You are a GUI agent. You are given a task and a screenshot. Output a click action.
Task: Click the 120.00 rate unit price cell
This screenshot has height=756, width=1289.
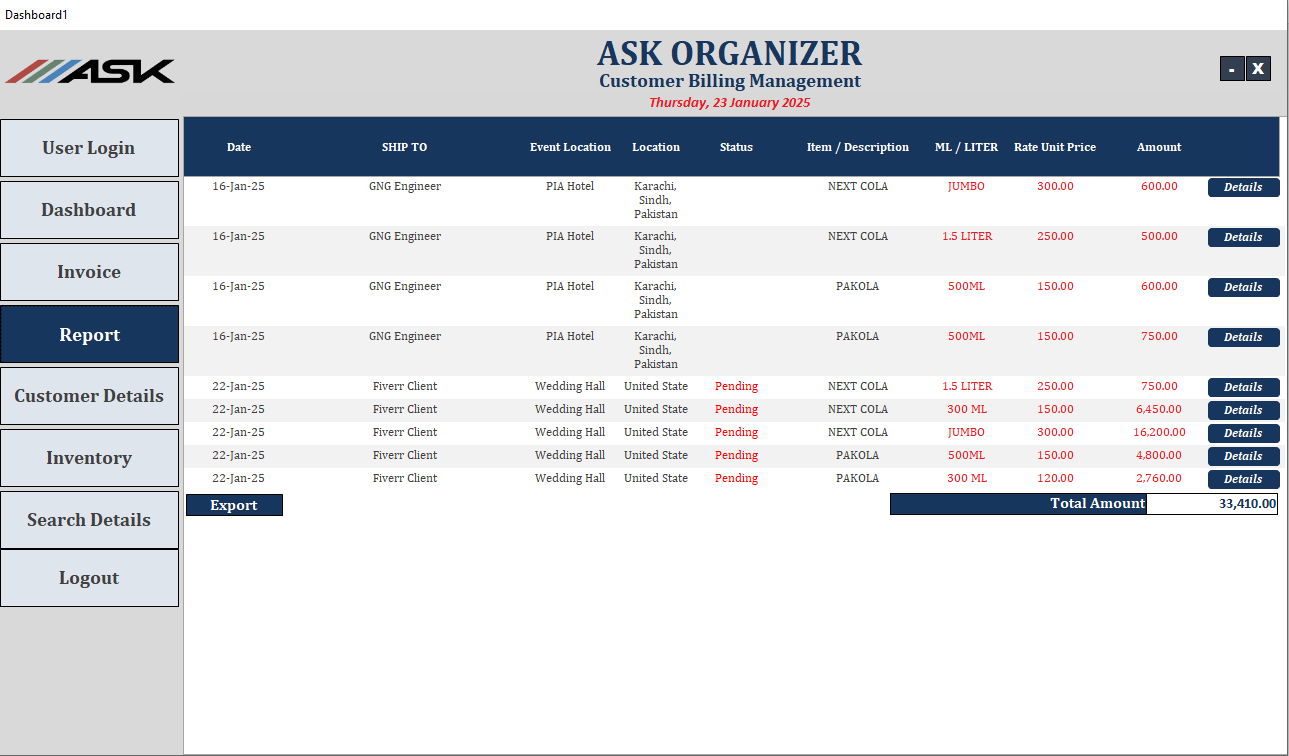(x=1055, y=478)
